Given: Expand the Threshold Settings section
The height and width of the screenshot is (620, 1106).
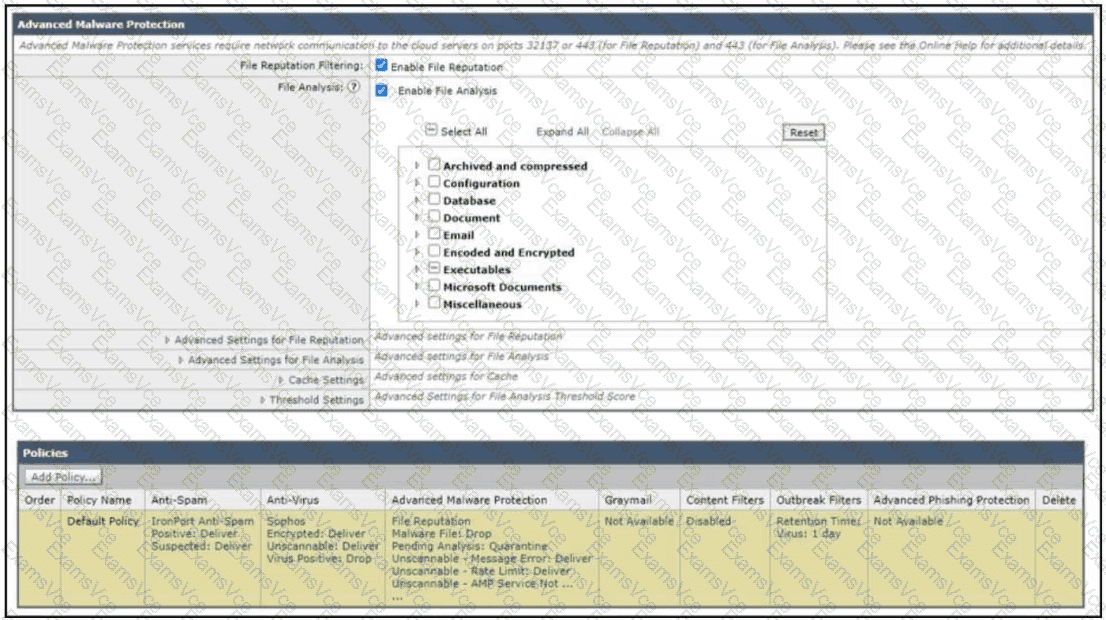Looking at the screenshot, I should coord(316,400).
